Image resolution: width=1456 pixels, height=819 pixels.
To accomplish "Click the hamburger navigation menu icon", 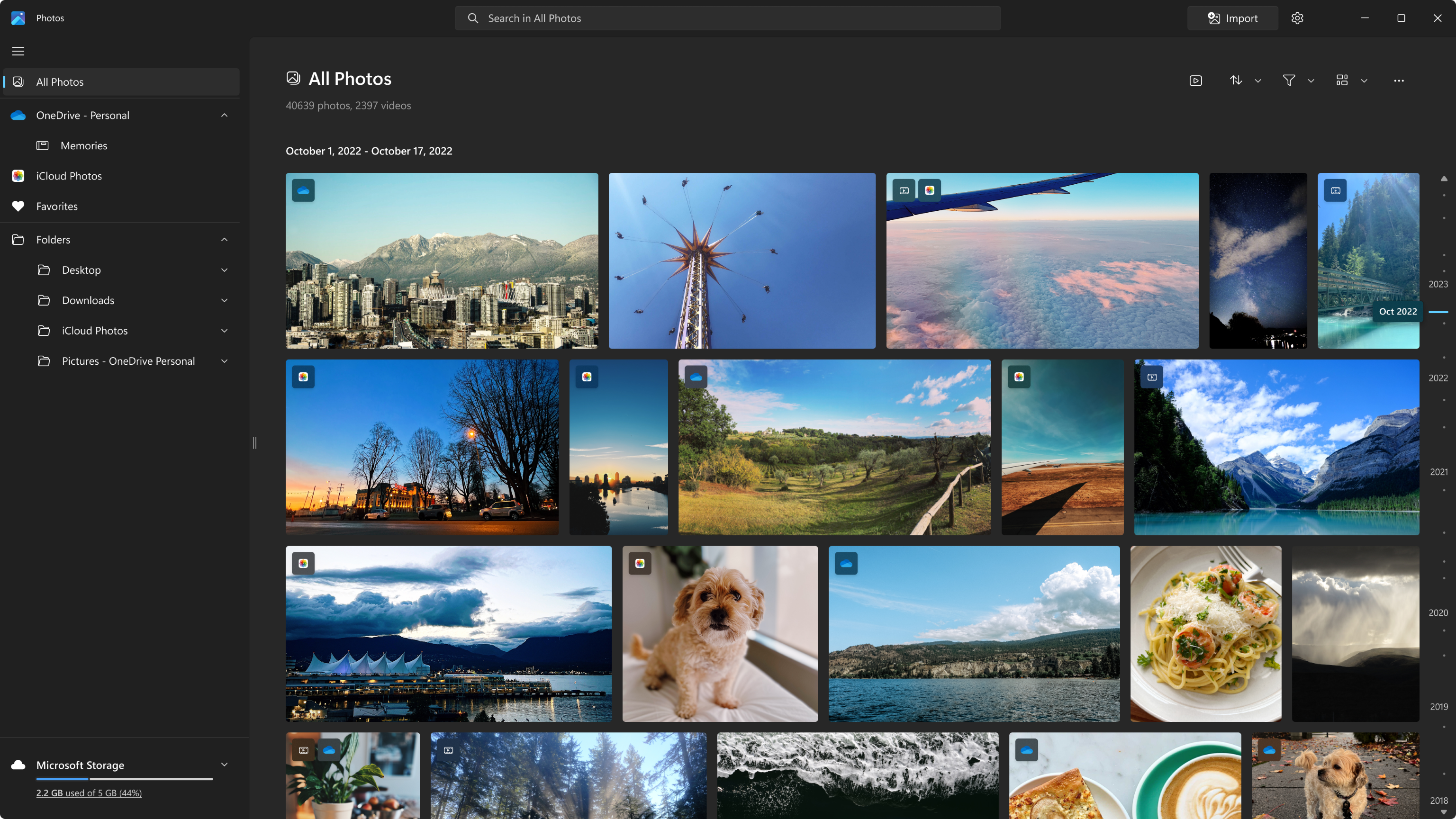I will (18, 51).
